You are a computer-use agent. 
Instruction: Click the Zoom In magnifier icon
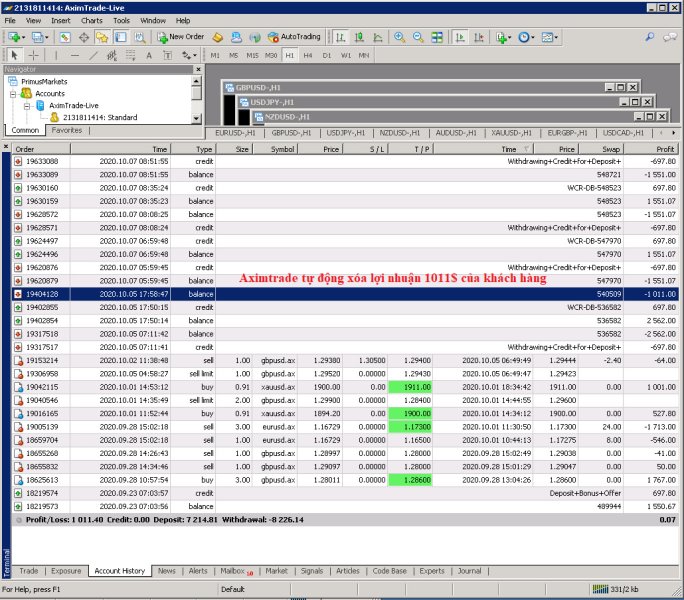pos(400,37)
